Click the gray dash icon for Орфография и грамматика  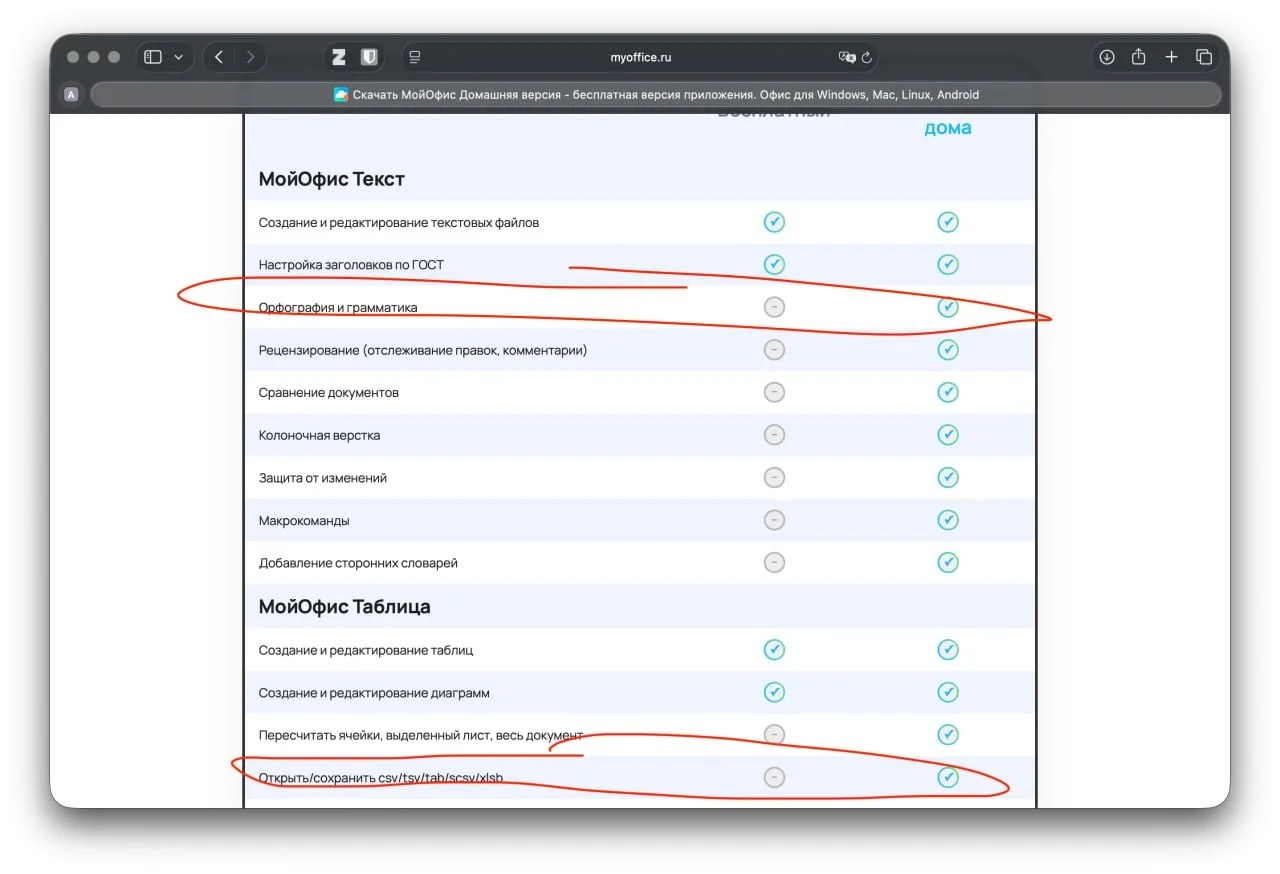tap(774, 307)
